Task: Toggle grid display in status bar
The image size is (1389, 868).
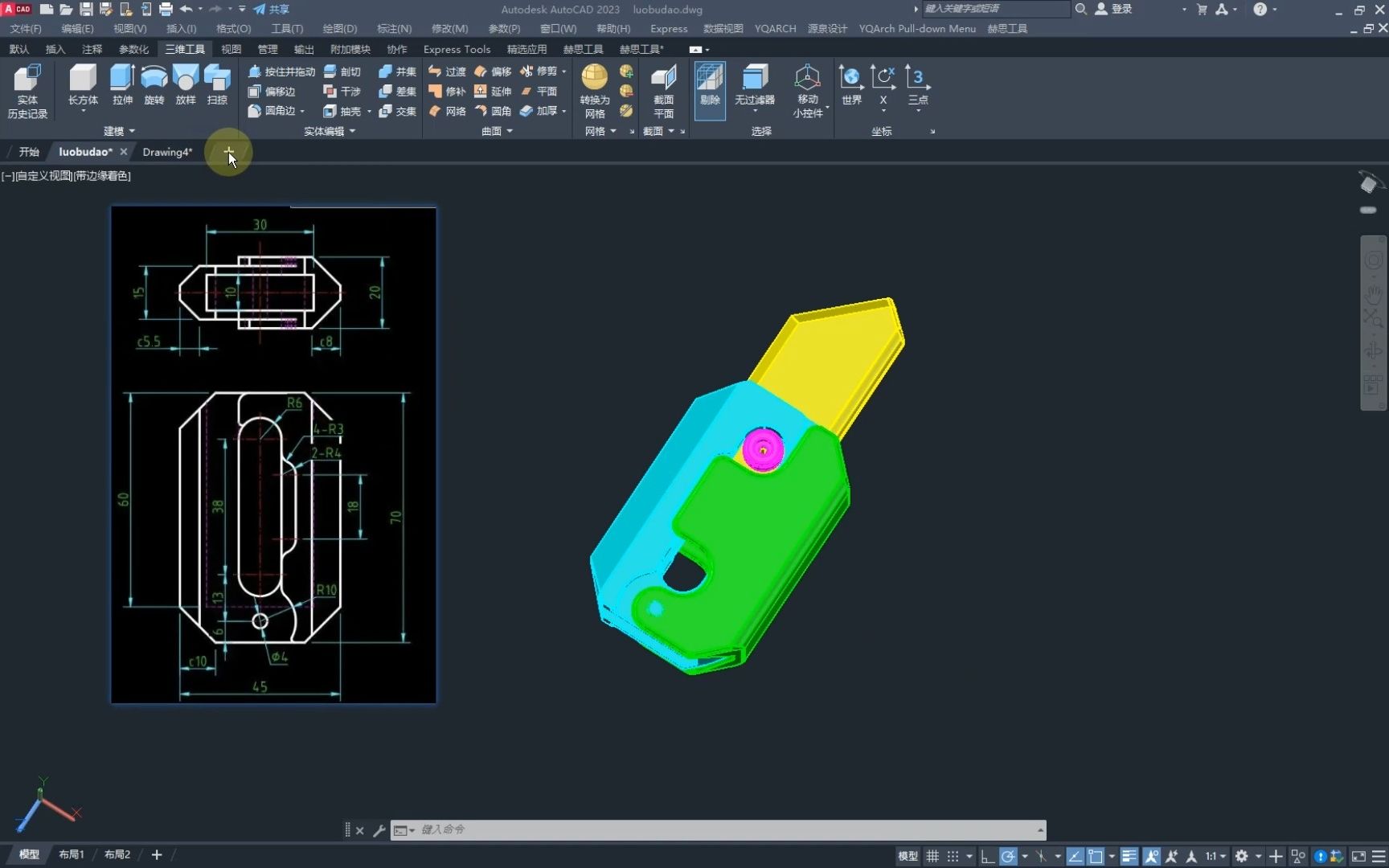Action: point(932,856)
